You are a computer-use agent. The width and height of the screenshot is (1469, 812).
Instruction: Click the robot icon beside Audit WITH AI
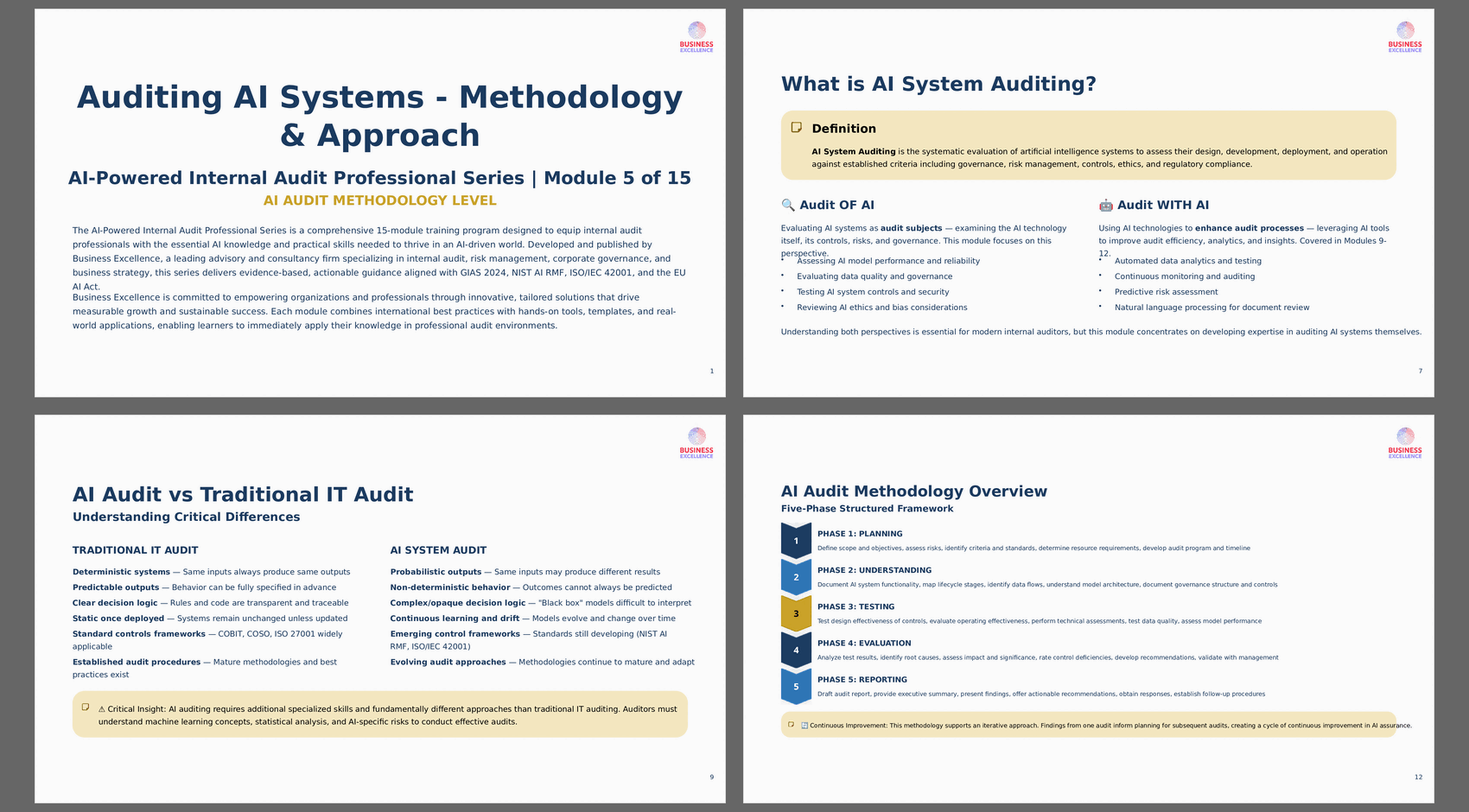pyautogui.click(x=1106, y=205)
